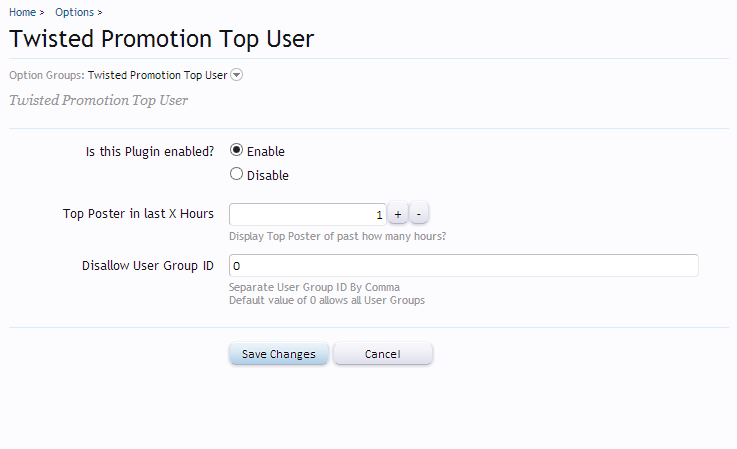Go to the Home breadcrumb link

pyautogui.click(x=23, y=12)
